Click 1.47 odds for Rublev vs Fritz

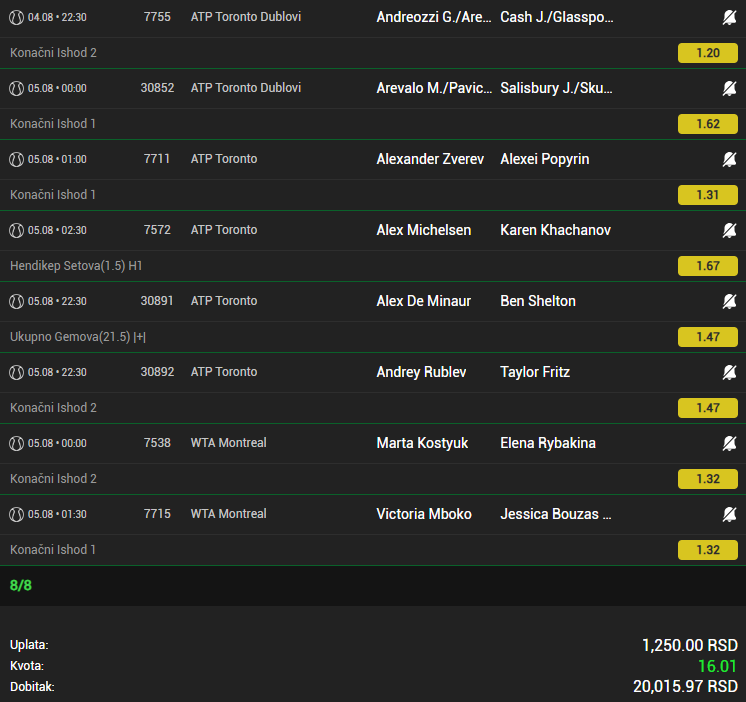(707, 408)
